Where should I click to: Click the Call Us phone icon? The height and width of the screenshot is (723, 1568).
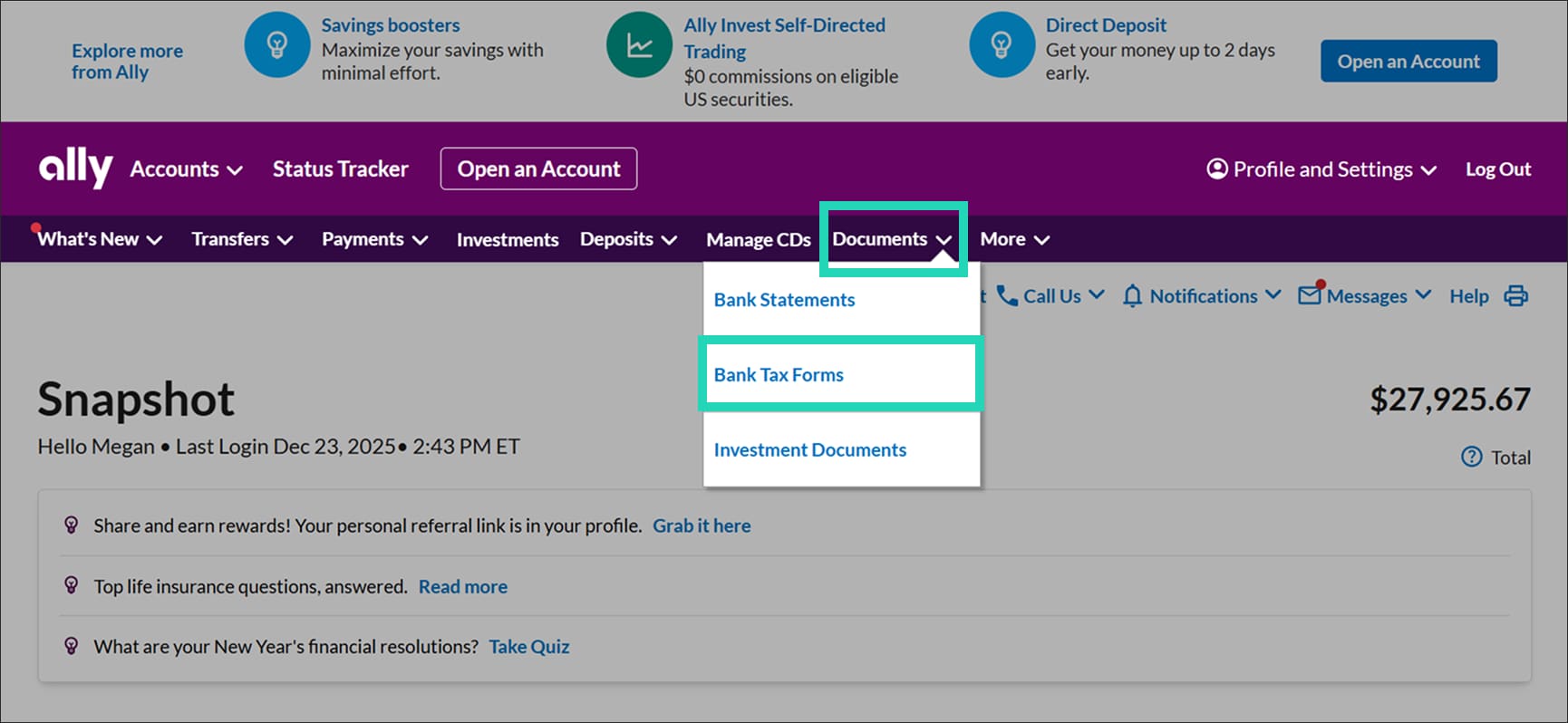click(1007, 295)
